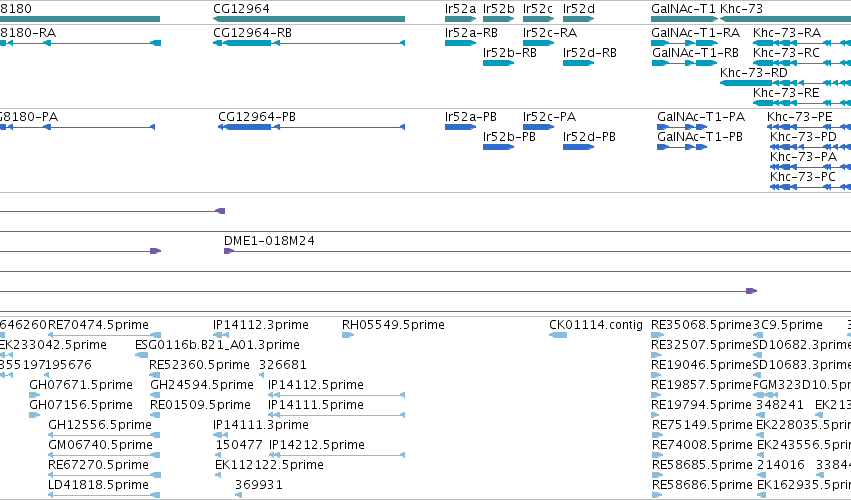Select the Ir52a-RB transcript glyph

pos(460,43)
